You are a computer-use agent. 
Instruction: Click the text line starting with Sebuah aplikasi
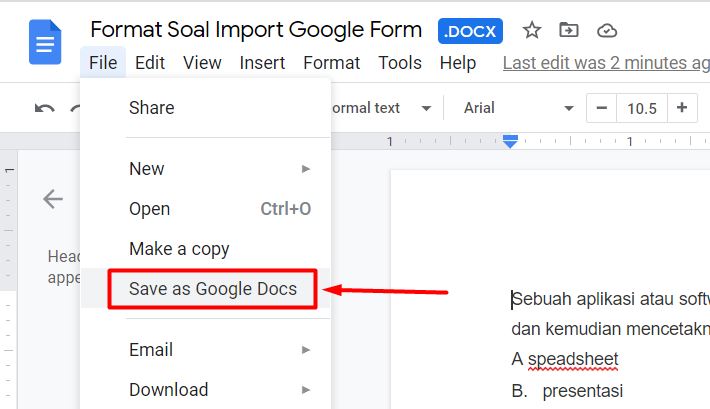point(610,299)
